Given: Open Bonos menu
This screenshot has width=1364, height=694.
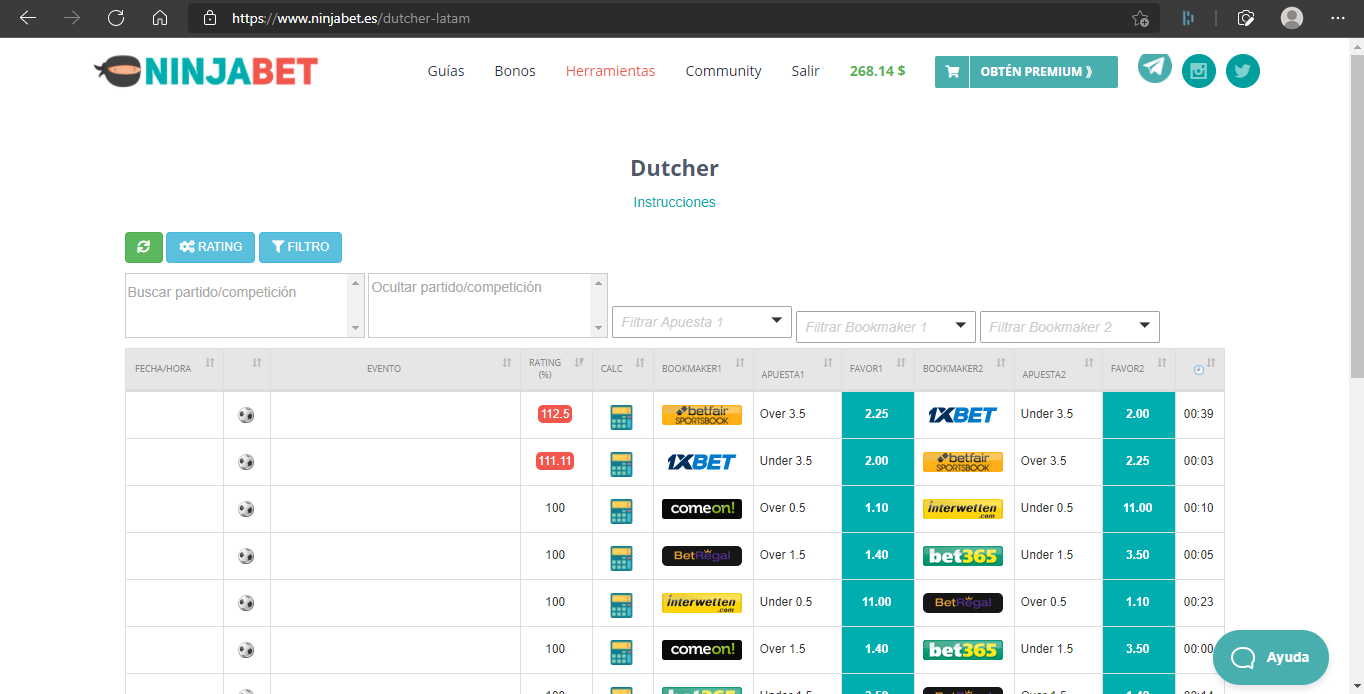Looking at the screenshot, I should coord(515,71).
